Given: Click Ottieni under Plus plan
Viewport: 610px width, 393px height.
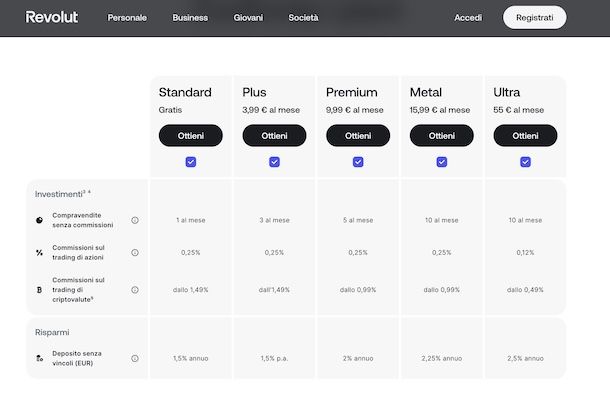Looking at the screenshot, I should (274, 135).
